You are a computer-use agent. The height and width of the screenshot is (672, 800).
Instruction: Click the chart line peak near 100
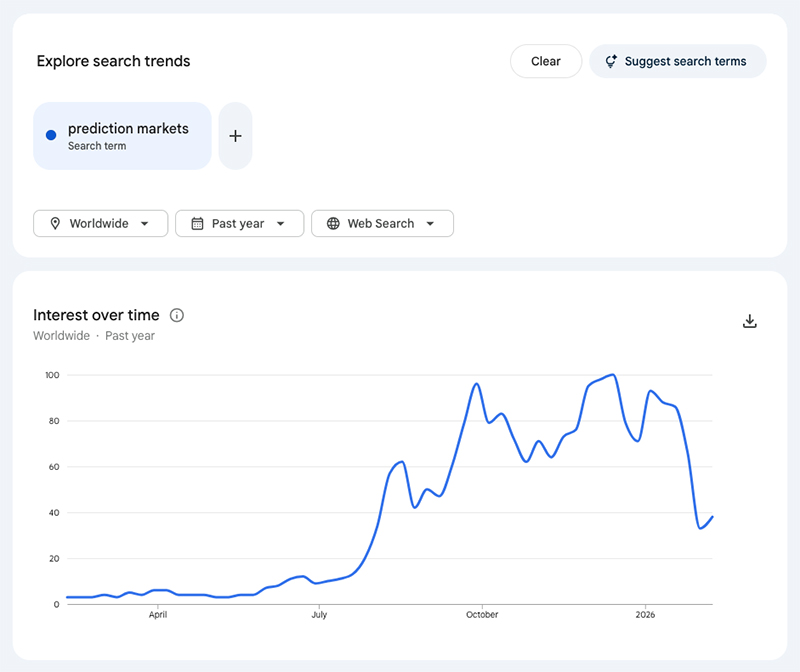613,375
